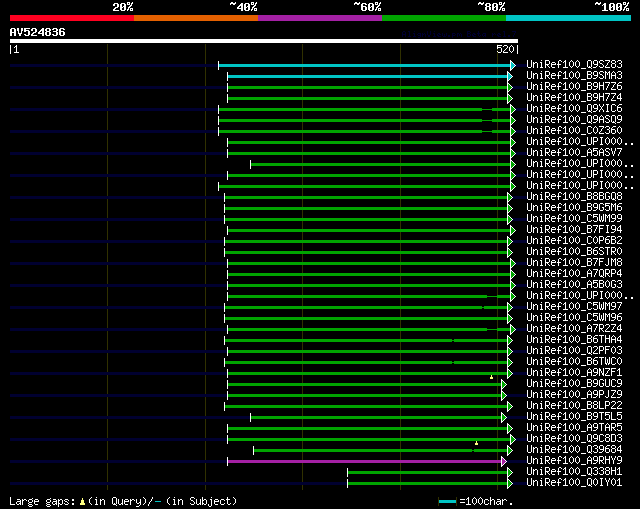
Task: Select the purple ~60% identity legend segment
Action: point(320,18)
